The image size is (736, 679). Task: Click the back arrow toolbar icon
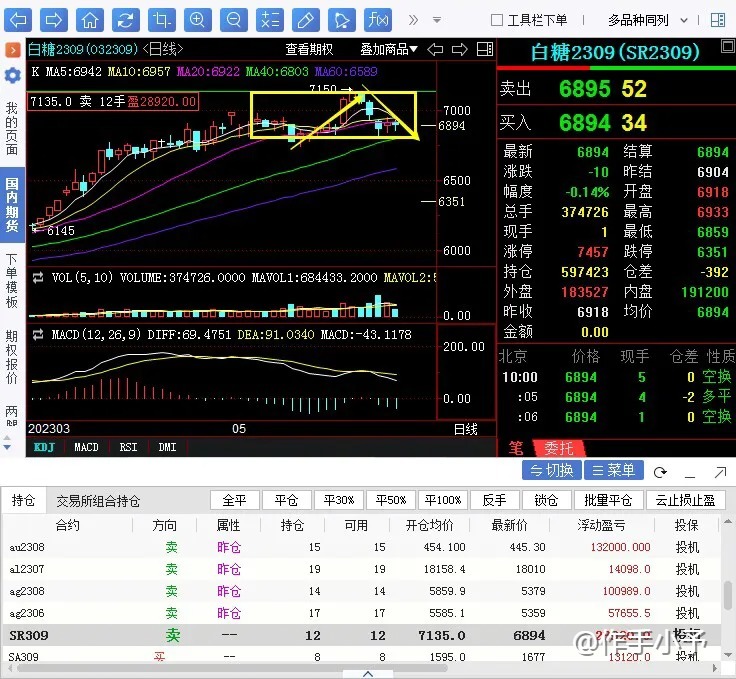click(19, 20)
